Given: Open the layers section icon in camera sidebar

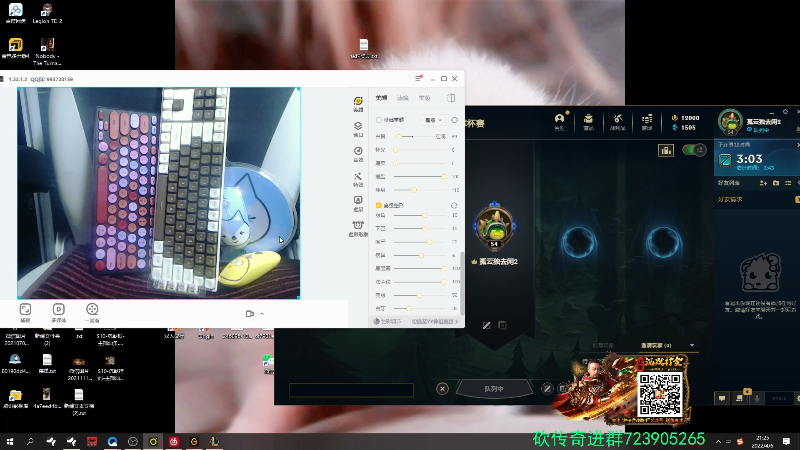Looking at the screenshot, I should click(x=358, y=129).
